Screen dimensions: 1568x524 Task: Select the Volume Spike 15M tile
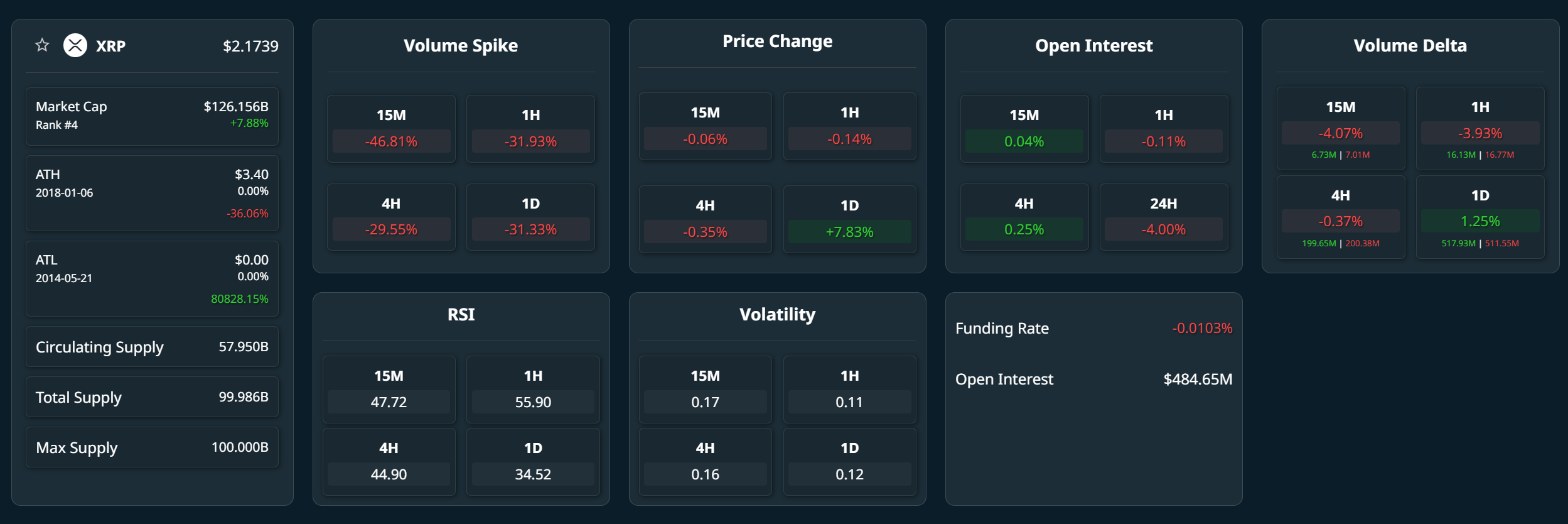391,129
